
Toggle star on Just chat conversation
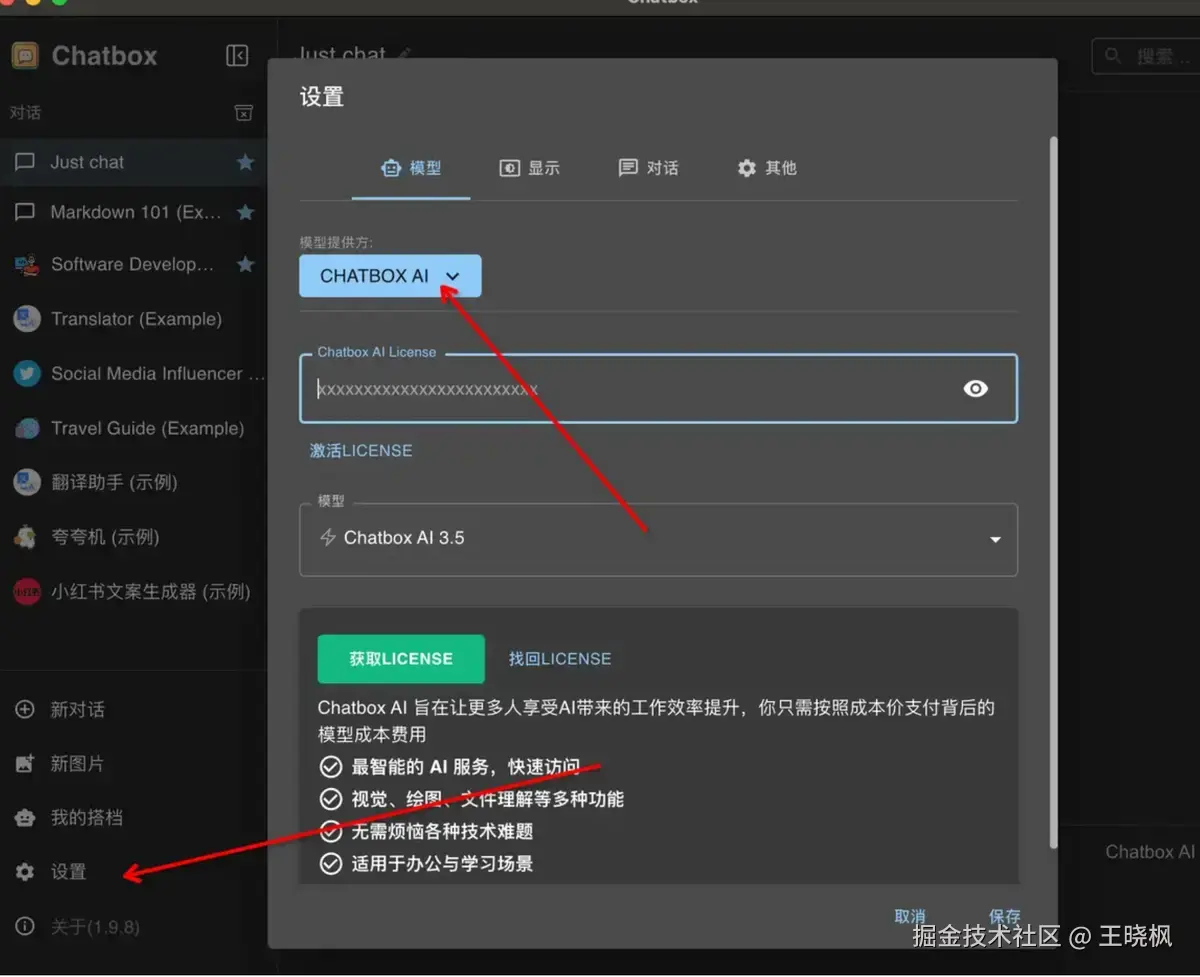(x=245, y=162)
